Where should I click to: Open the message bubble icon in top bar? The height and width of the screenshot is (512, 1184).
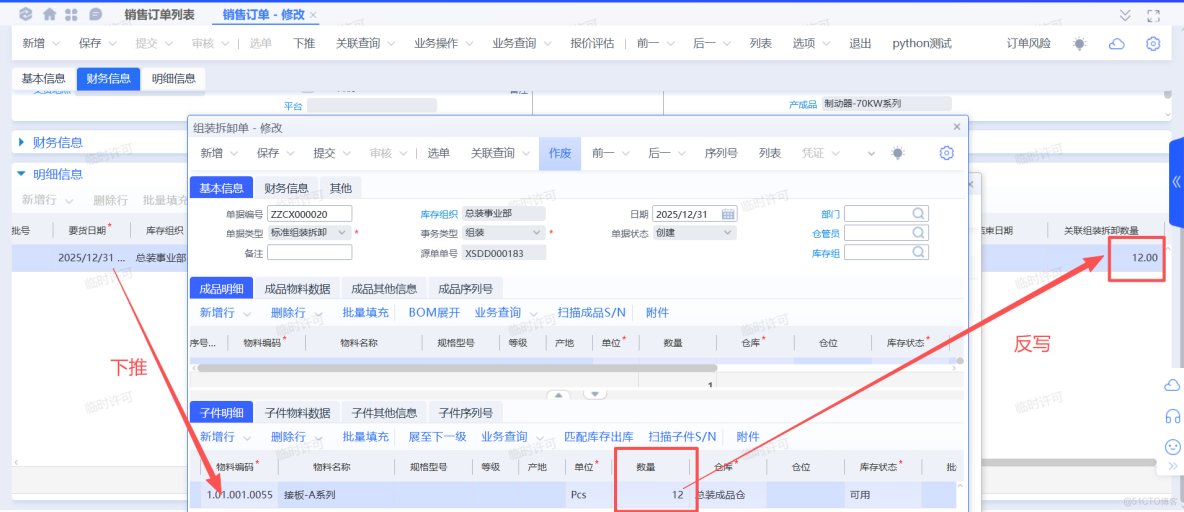coord(95,14)
